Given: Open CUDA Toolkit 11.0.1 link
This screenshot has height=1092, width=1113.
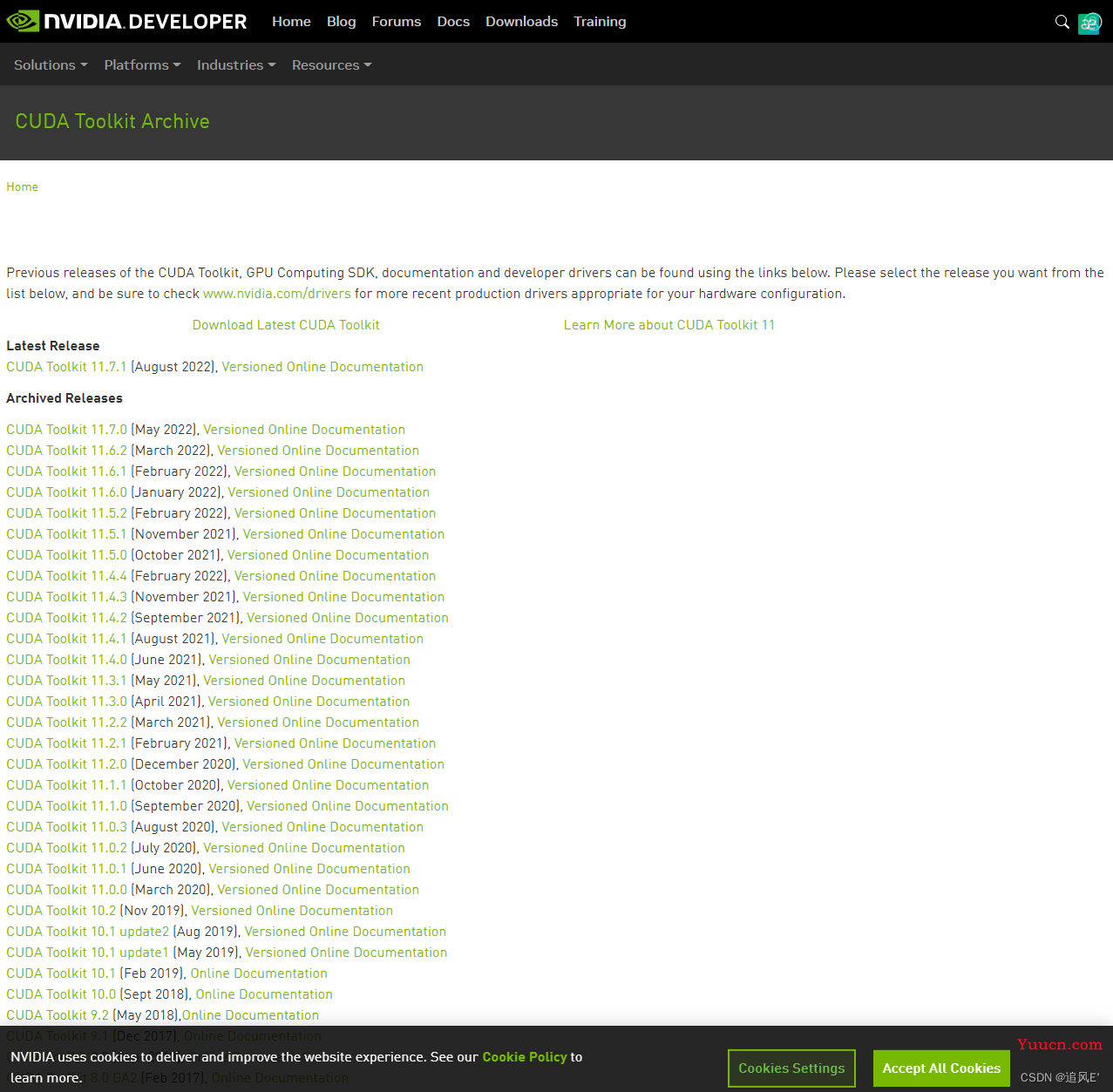Looking at the screenshot, I should coord(66,869).
